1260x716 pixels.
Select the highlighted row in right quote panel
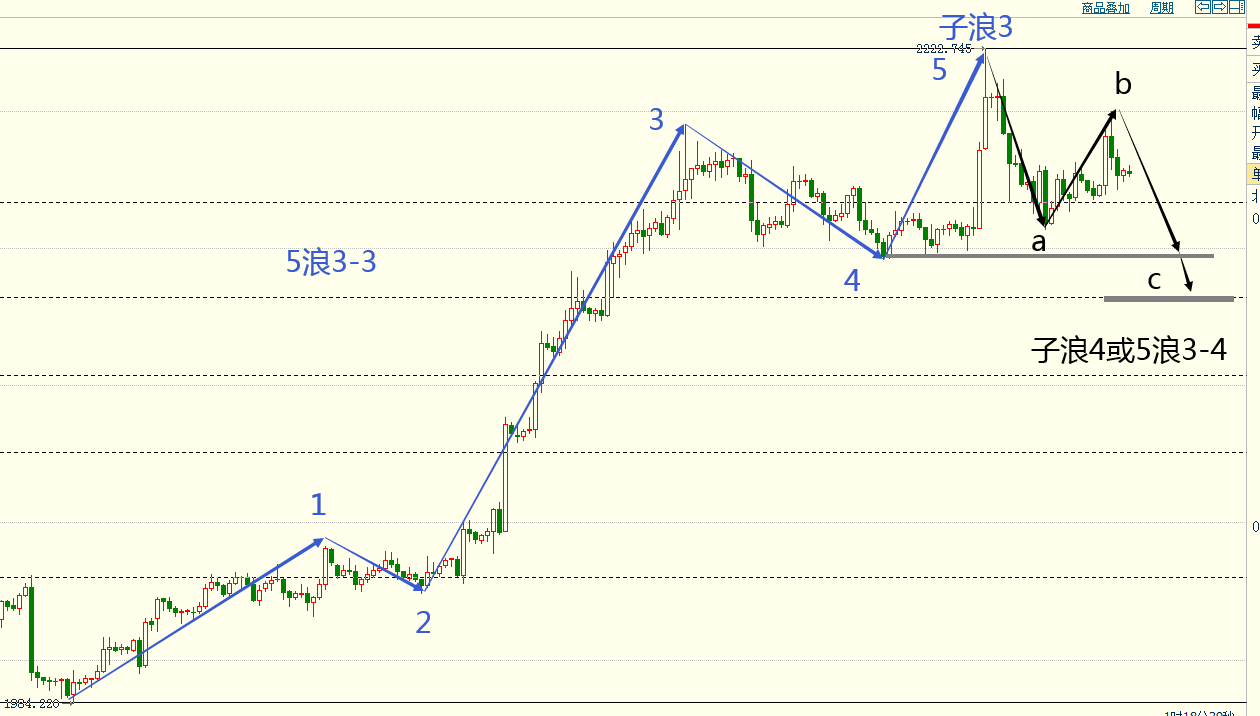coord(1254,174)
